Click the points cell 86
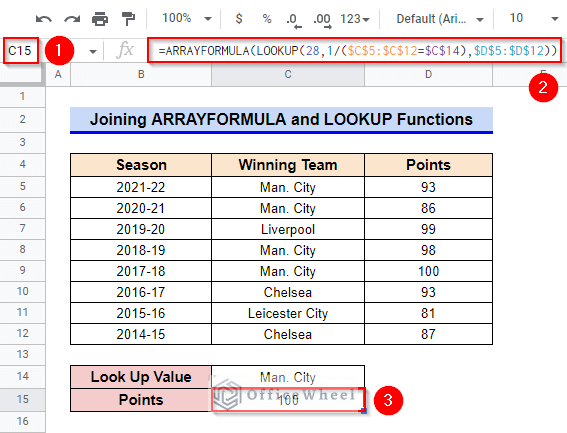The width and height of the screenshot is (567, 433). (x=429, y=208)
